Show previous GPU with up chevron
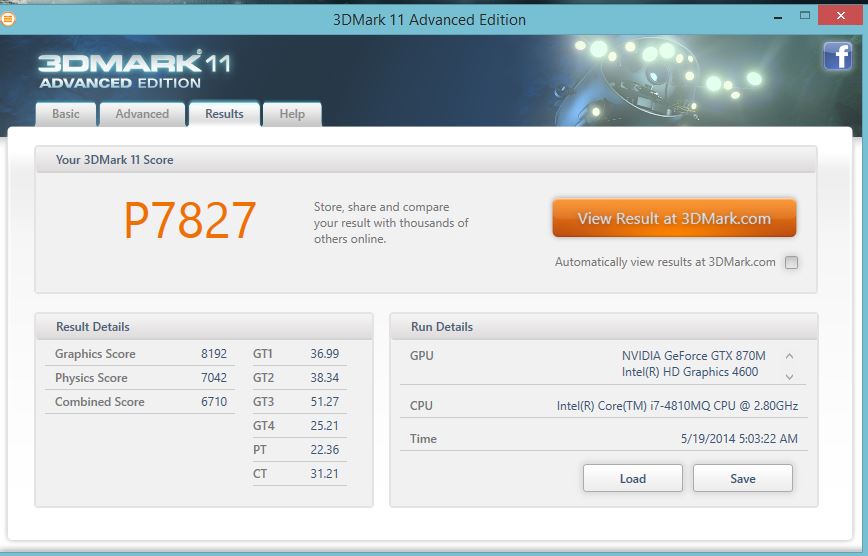Viewport: 868px width, 556px height. coord(790,356)
